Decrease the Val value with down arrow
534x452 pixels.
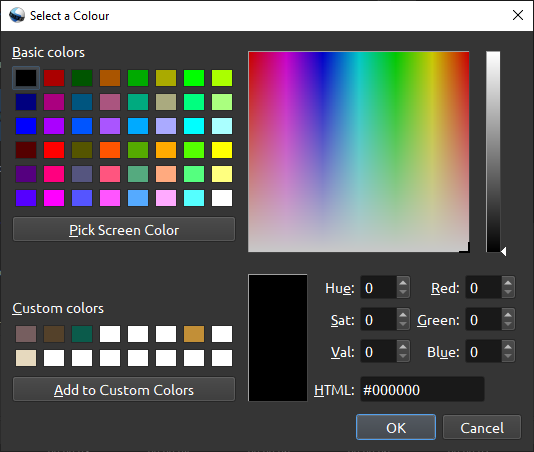403,356
